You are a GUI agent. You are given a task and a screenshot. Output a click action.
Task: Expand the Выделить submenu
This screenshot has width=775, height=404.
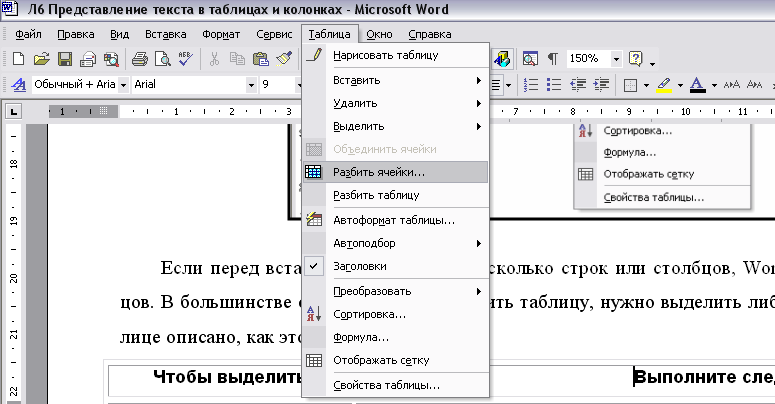click(x=395, y=126)
